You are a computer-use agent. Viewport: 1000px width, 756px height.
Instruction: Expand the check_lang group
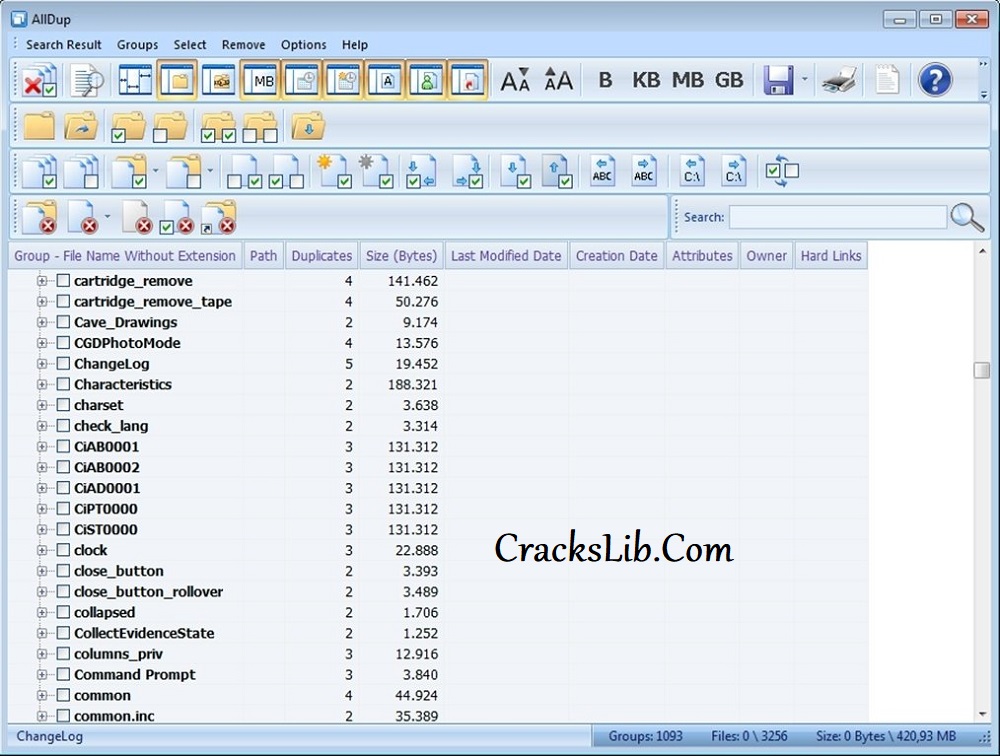click(x=42, y=426)
